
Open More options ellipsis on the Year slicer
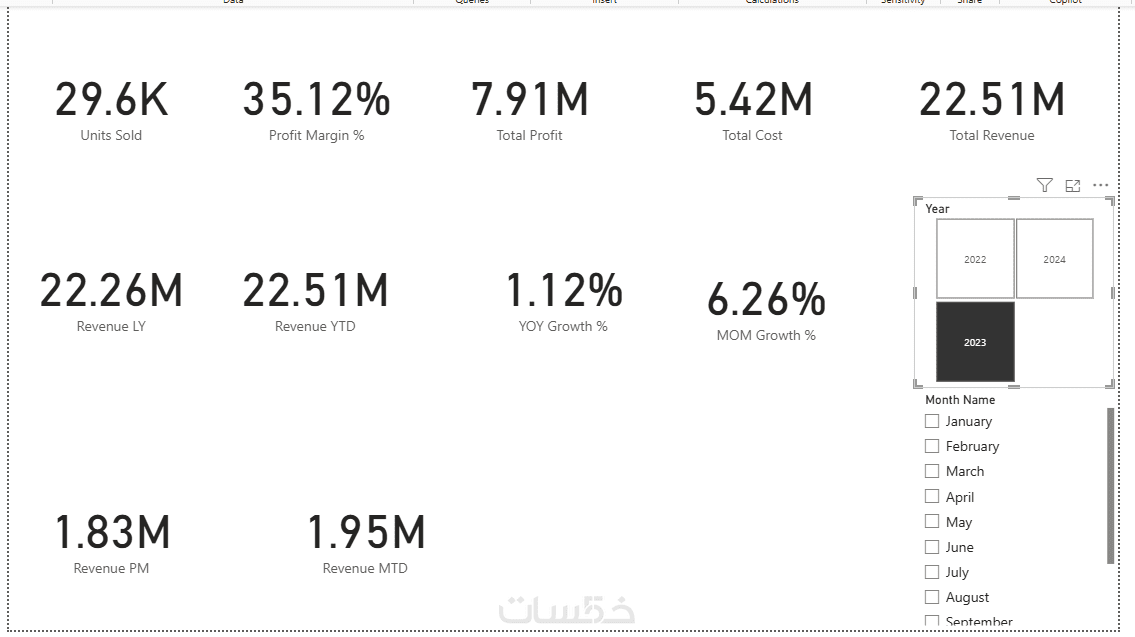click(1100, 185)
